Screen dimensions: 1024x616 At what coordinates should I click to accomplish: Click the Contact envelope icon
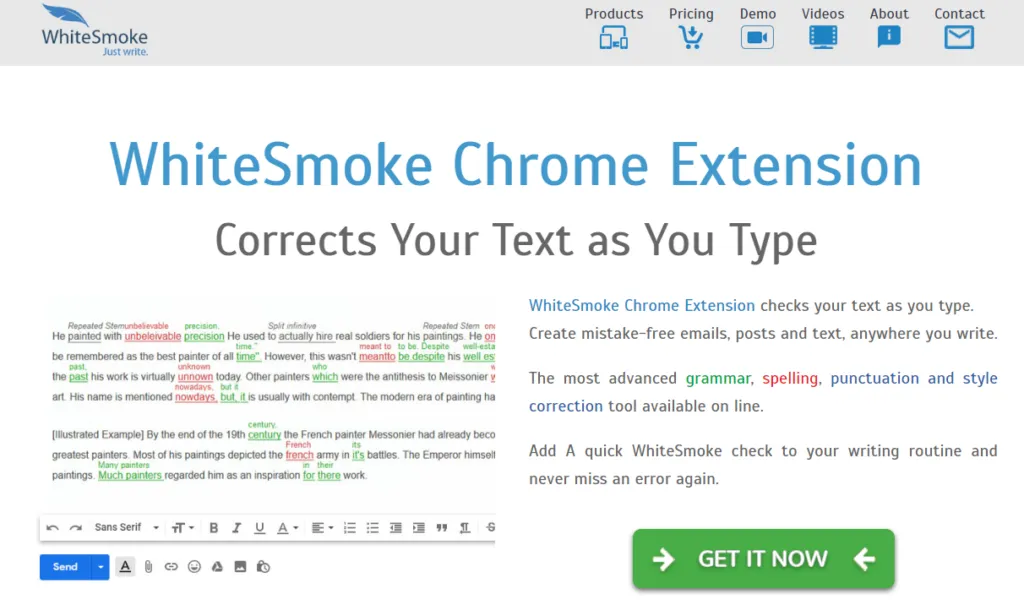coord(959,37)
